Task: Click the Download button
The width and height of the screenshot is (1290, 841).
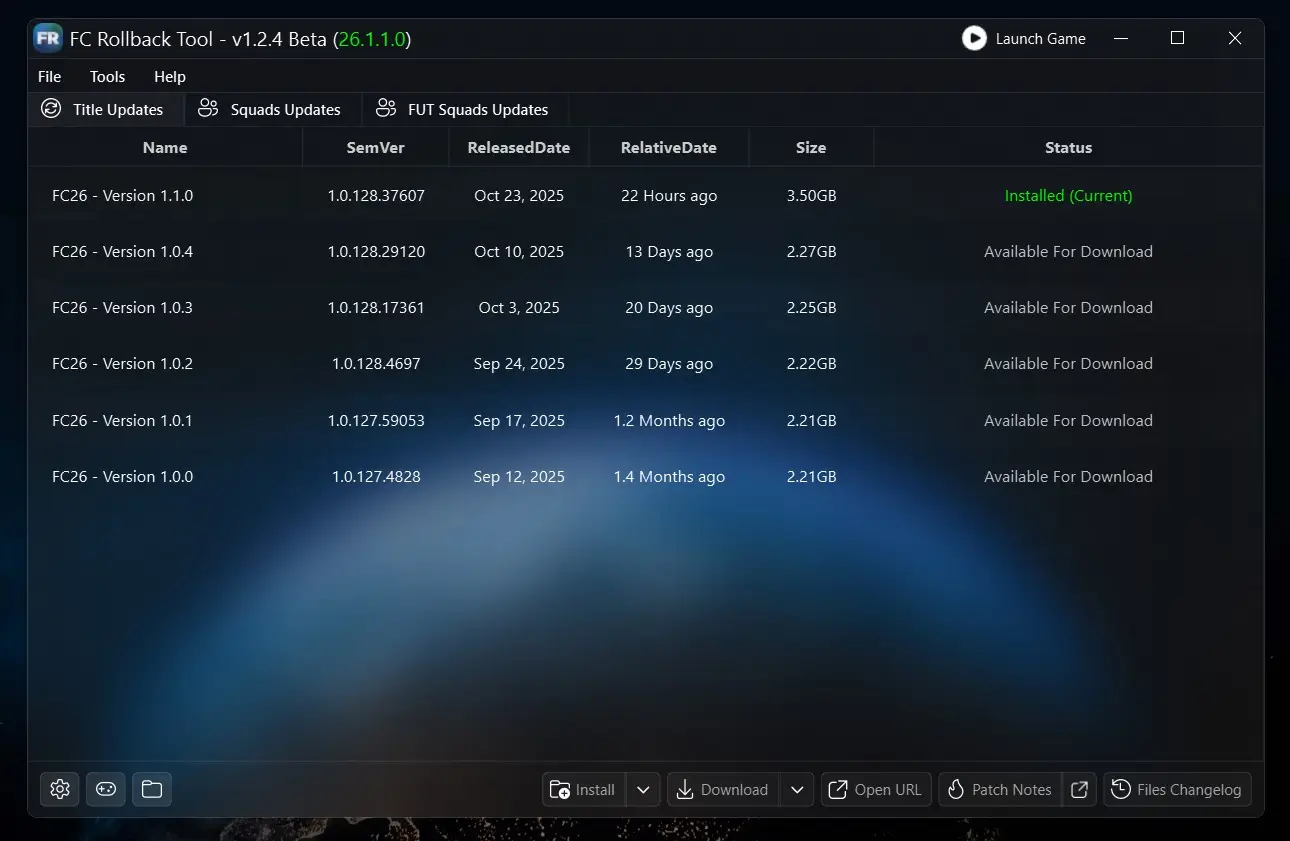Action: click(723, 789)
